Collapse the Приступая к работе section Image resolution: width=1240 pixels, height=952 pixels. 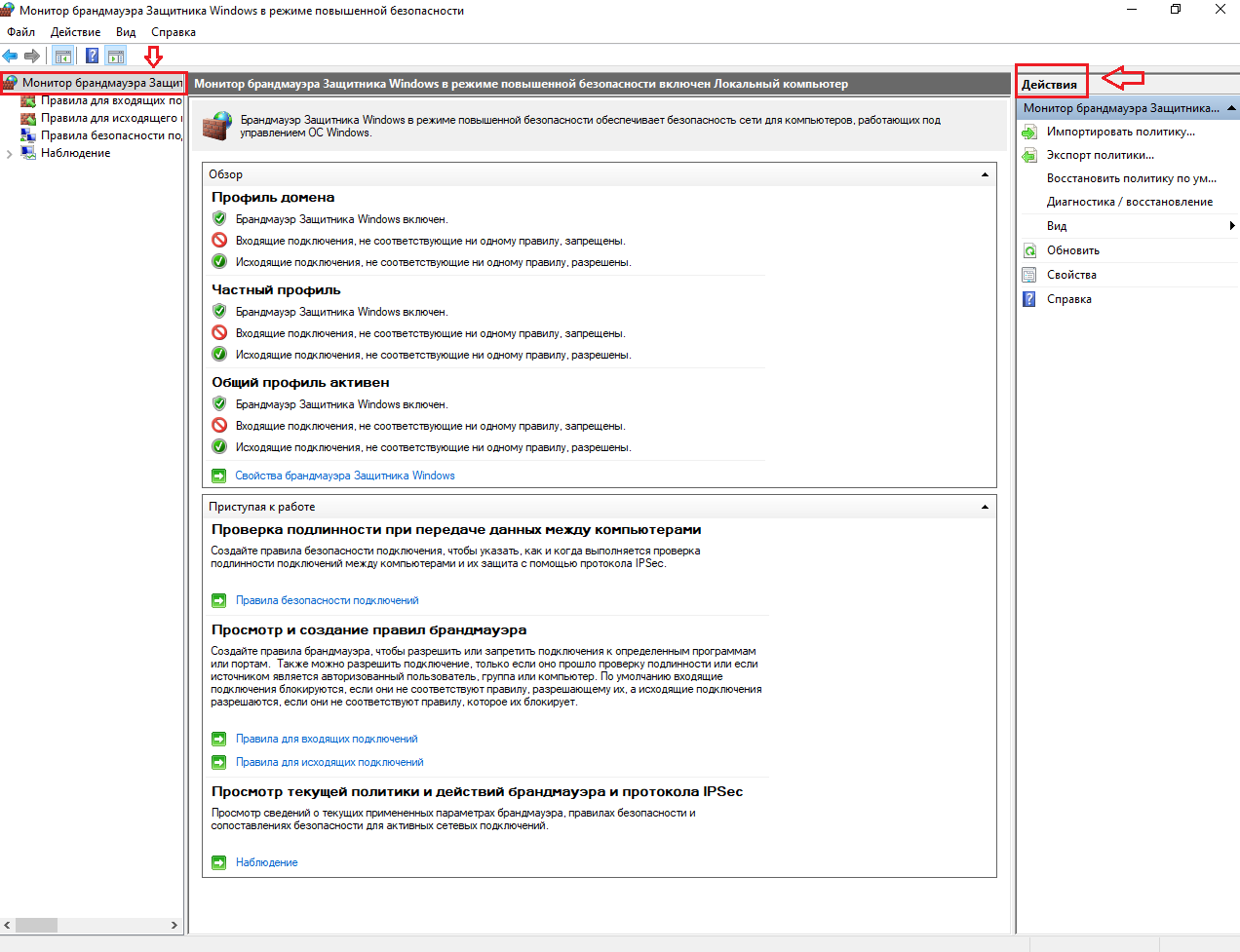(985, 507)
